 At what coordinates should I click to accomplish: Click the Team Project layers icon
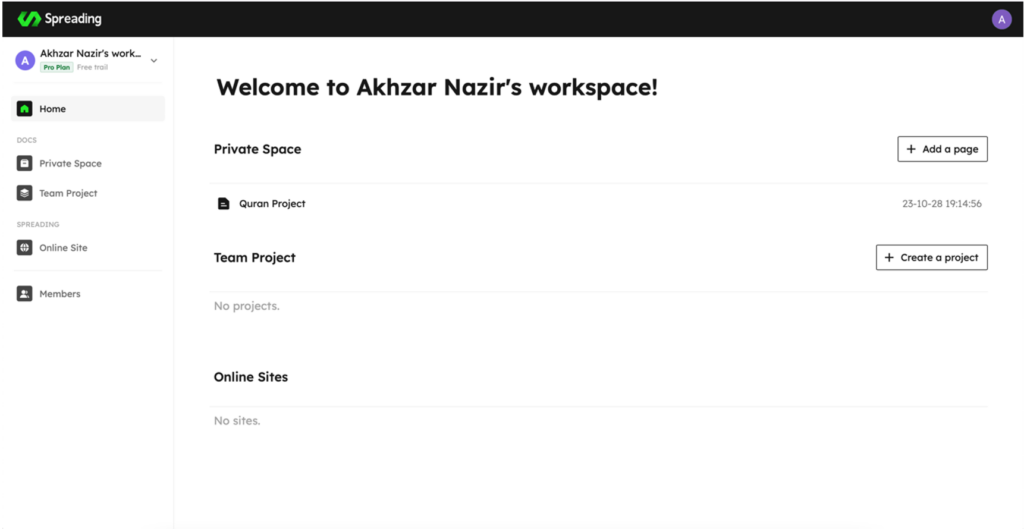[x=24, y=193]
